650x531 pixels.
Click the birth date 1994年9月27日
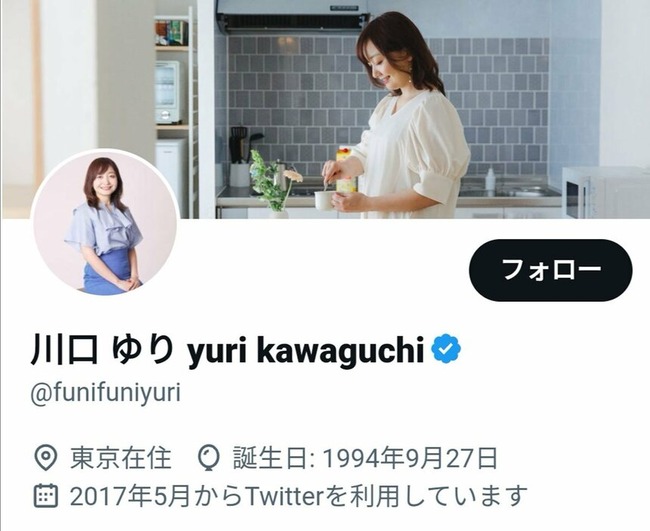(x=410, y=458)
